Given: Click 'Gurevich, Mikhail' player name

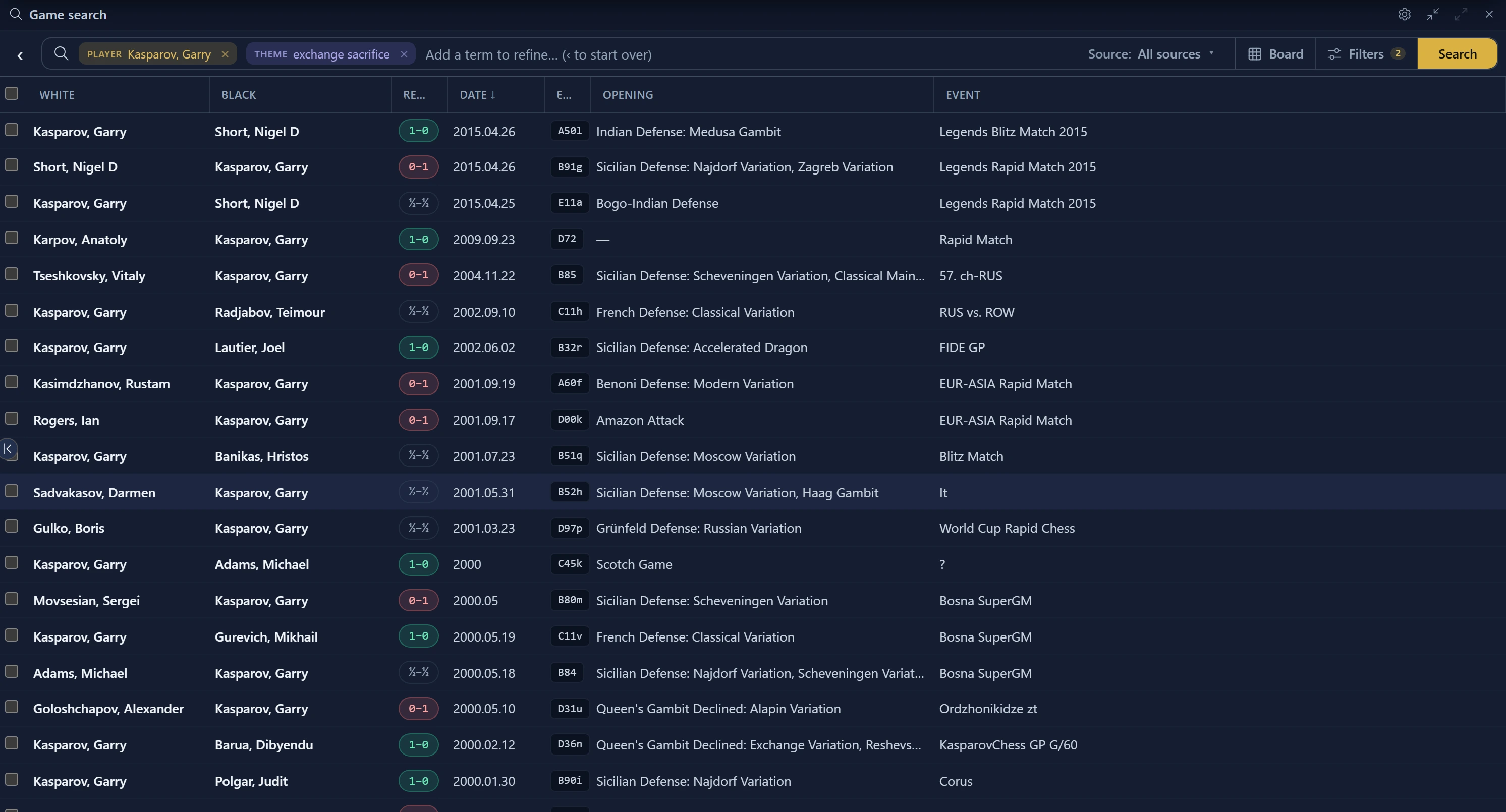Looking at the screenshot, I should (266, 636).
